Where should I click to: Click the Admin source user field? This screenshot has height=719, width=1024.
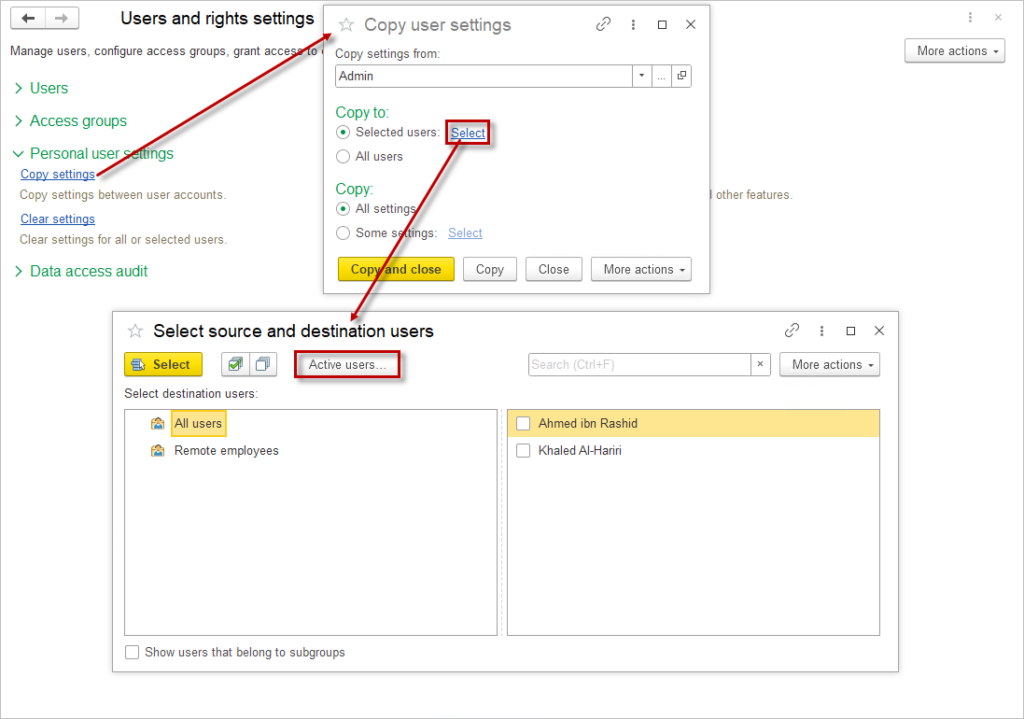pyautogui.click(x=484, y=76)
